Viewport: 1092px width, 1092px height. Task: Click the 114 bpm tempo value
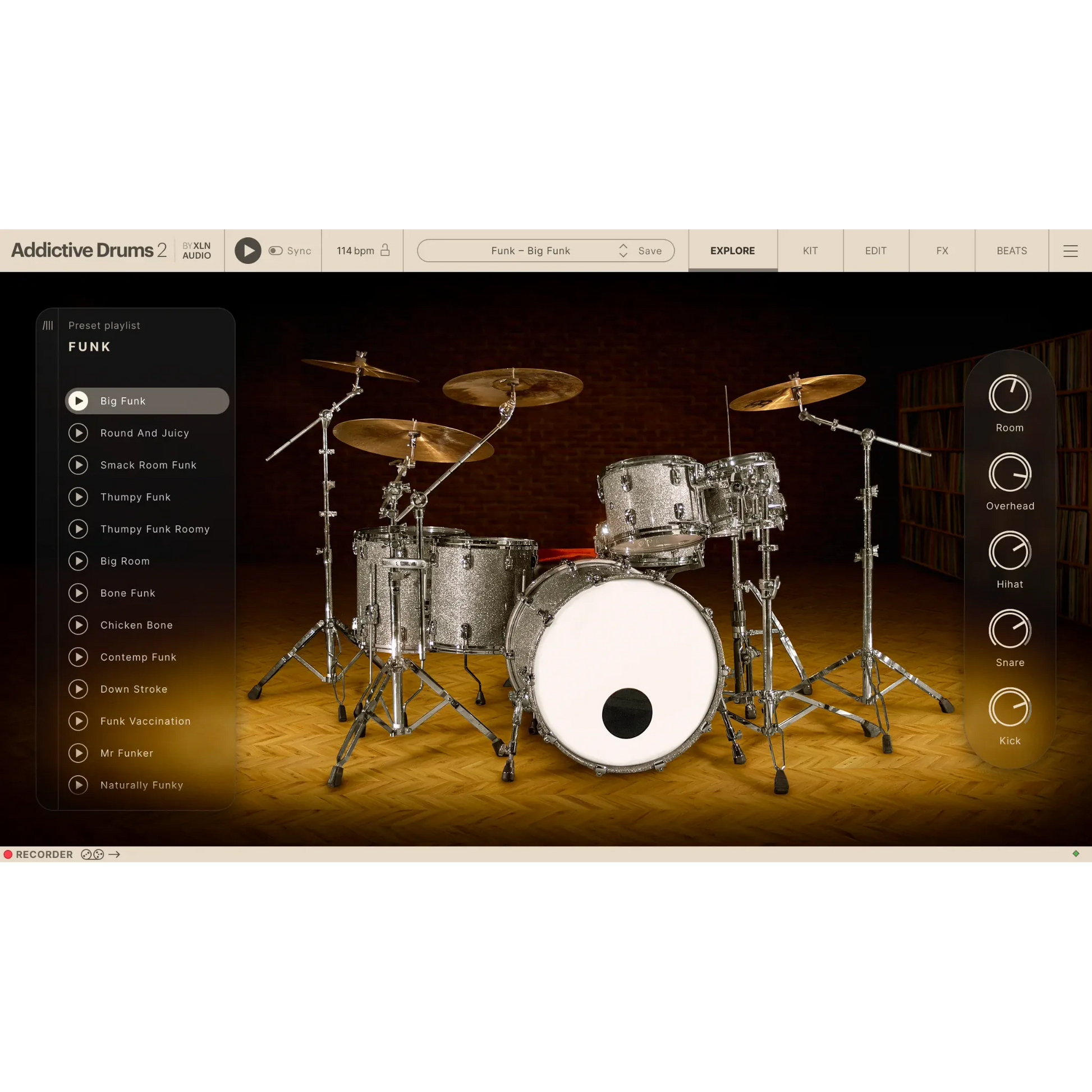tap(356, 250)
